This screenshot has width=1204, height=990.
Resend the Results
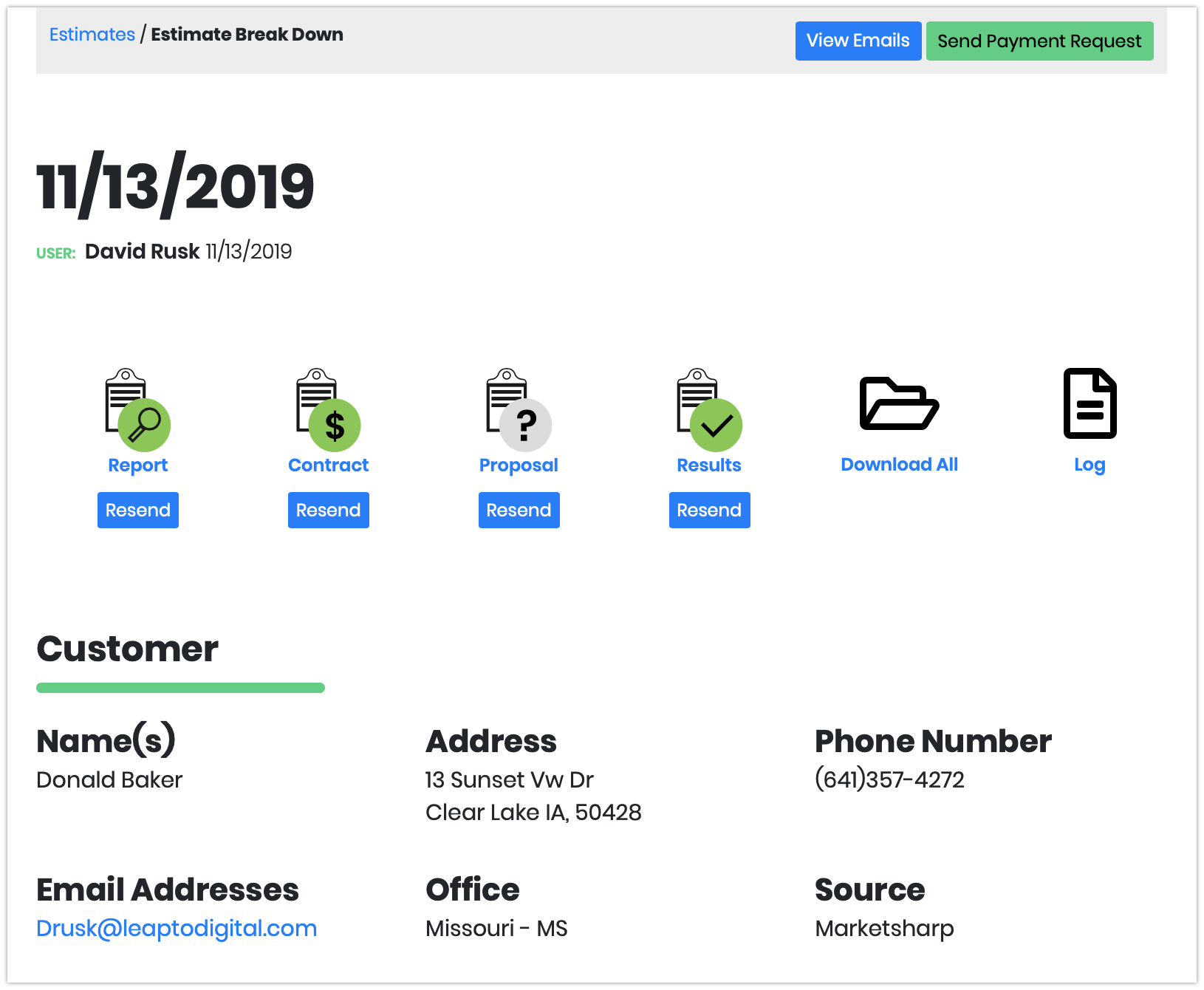pyautogui.click(x=710, y=511)
